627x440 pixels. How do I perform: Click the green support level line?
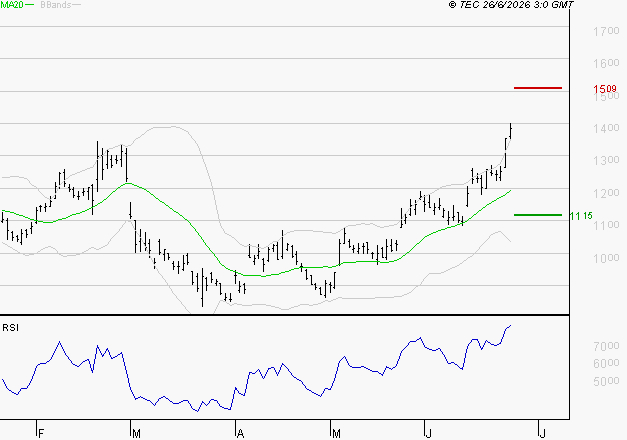click(538, 215)
